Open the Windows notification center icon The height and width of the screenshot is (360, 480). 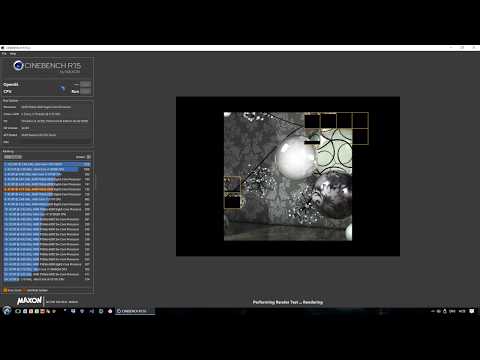[472, 311]
